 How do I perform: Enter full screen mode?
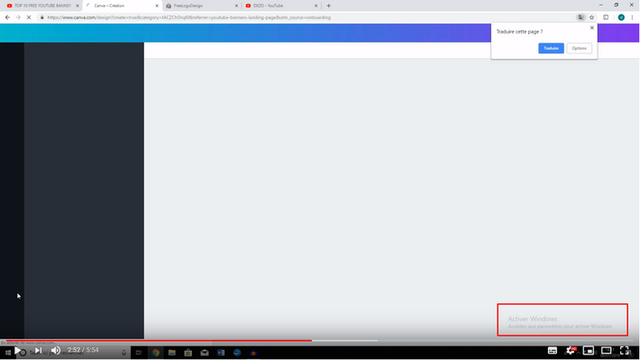click(624, 350)
